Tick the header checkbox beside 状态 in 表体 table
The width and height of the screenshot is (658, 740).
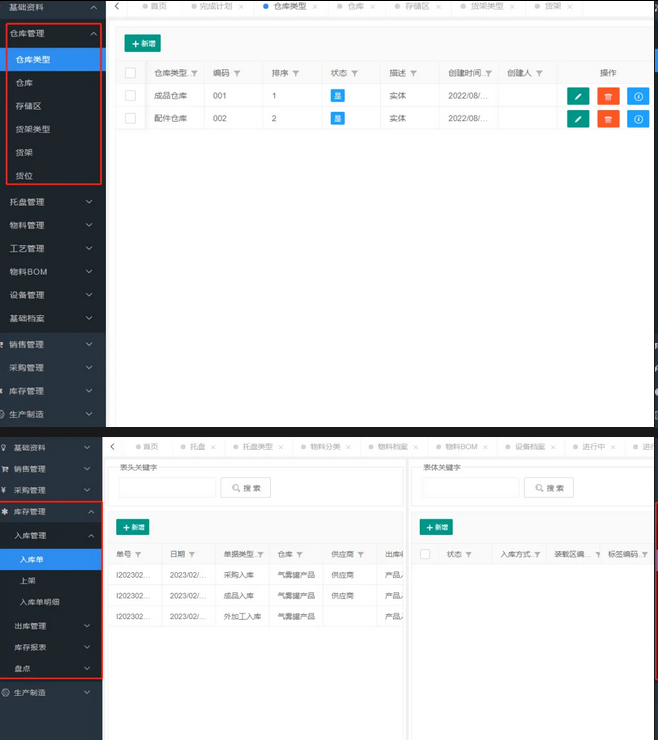click(x=425, y=554)
